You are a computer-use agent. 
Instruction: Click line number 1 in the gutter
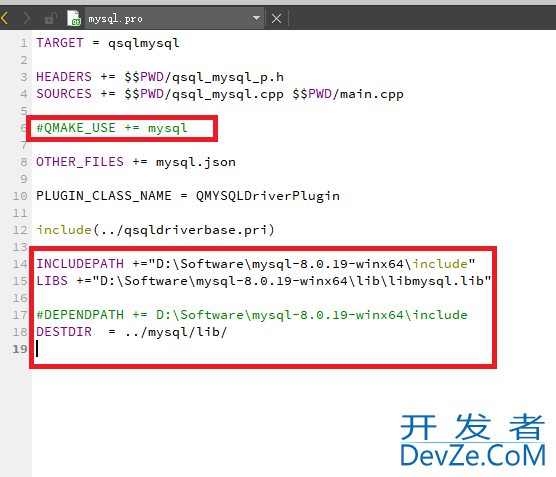coord(23,43)
